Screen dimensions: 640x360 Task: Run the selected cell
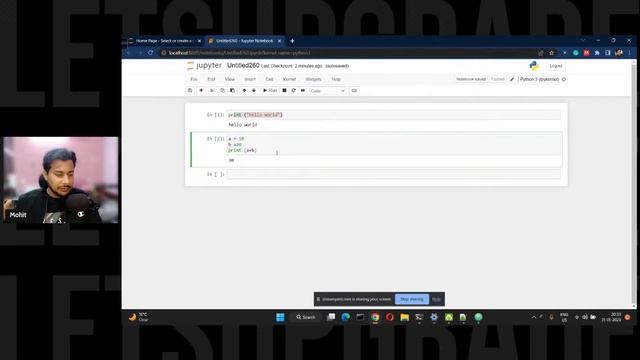[270, 91]
